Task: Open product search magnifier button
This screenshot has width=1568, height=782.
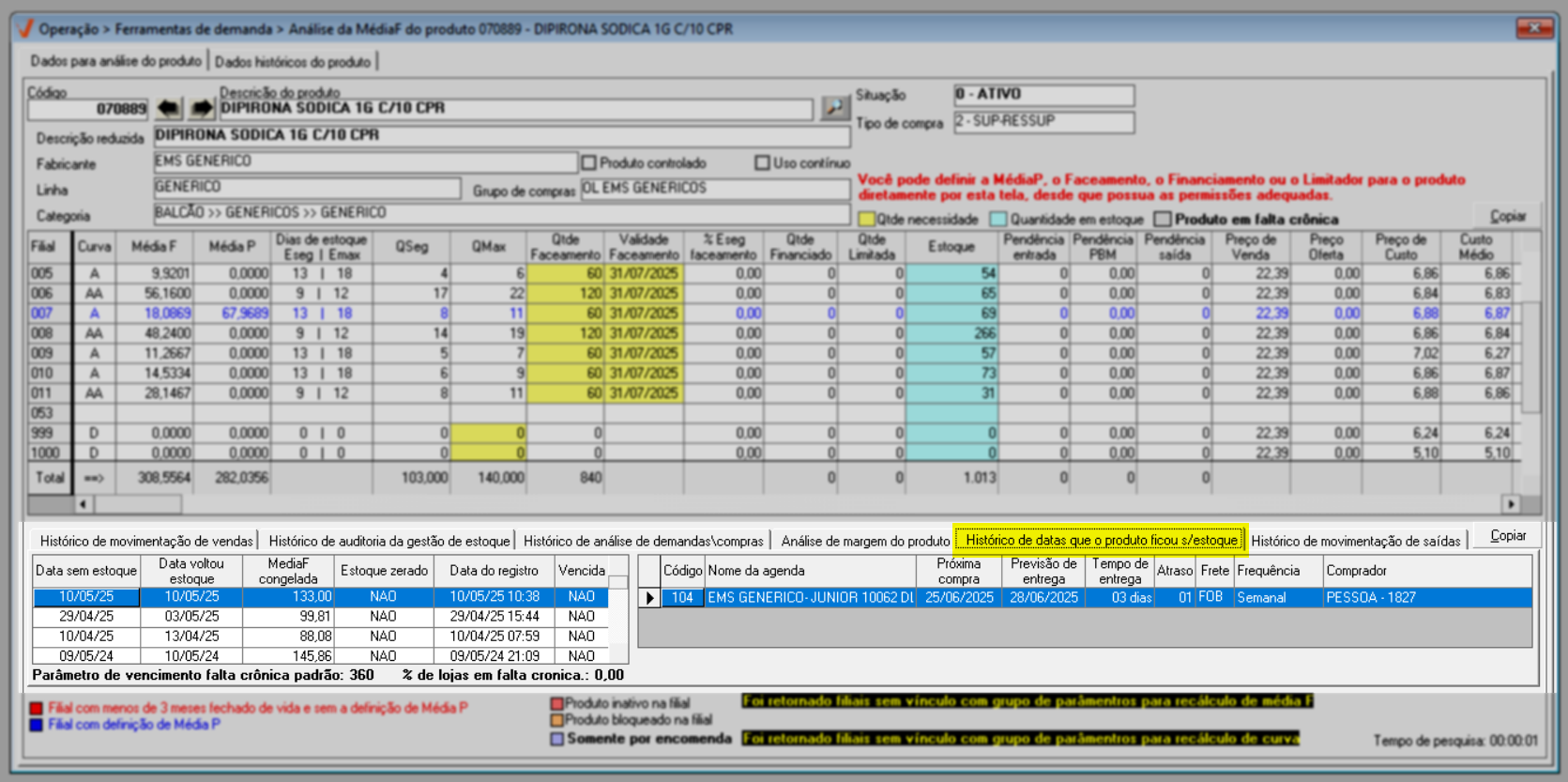Action: click(x=834, y=108)
